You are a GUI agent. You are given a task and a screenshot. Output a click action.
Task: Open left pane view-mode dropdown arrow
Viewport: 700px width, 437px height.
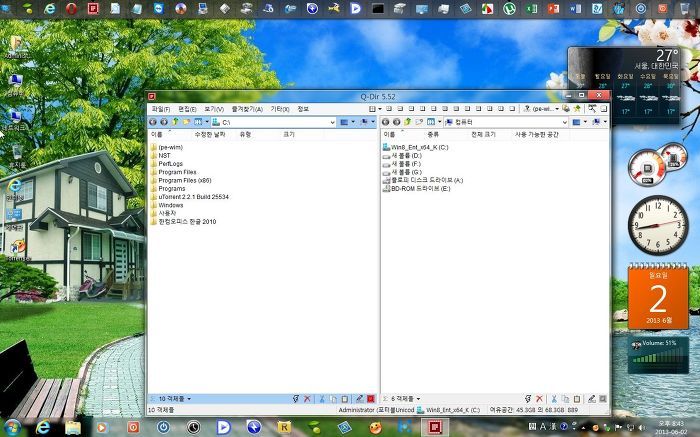point(353,122)
